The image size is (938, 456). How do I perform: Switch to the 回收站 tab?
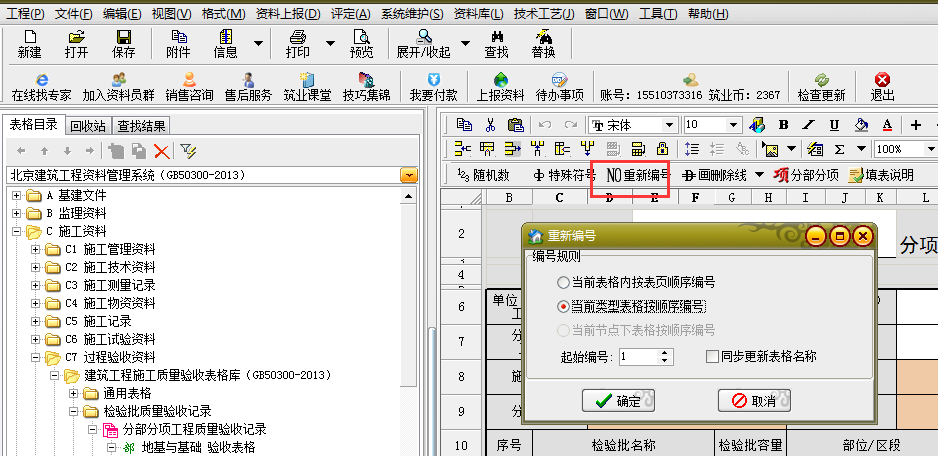(x=87, y=126)
